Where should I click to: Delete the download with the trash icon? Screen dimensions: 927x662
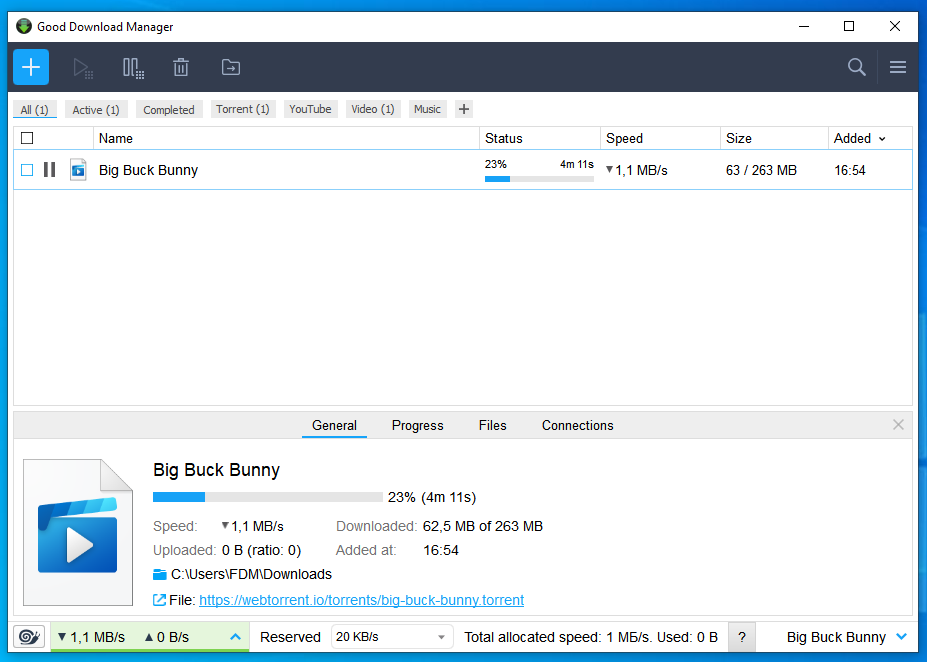[181, 67]
